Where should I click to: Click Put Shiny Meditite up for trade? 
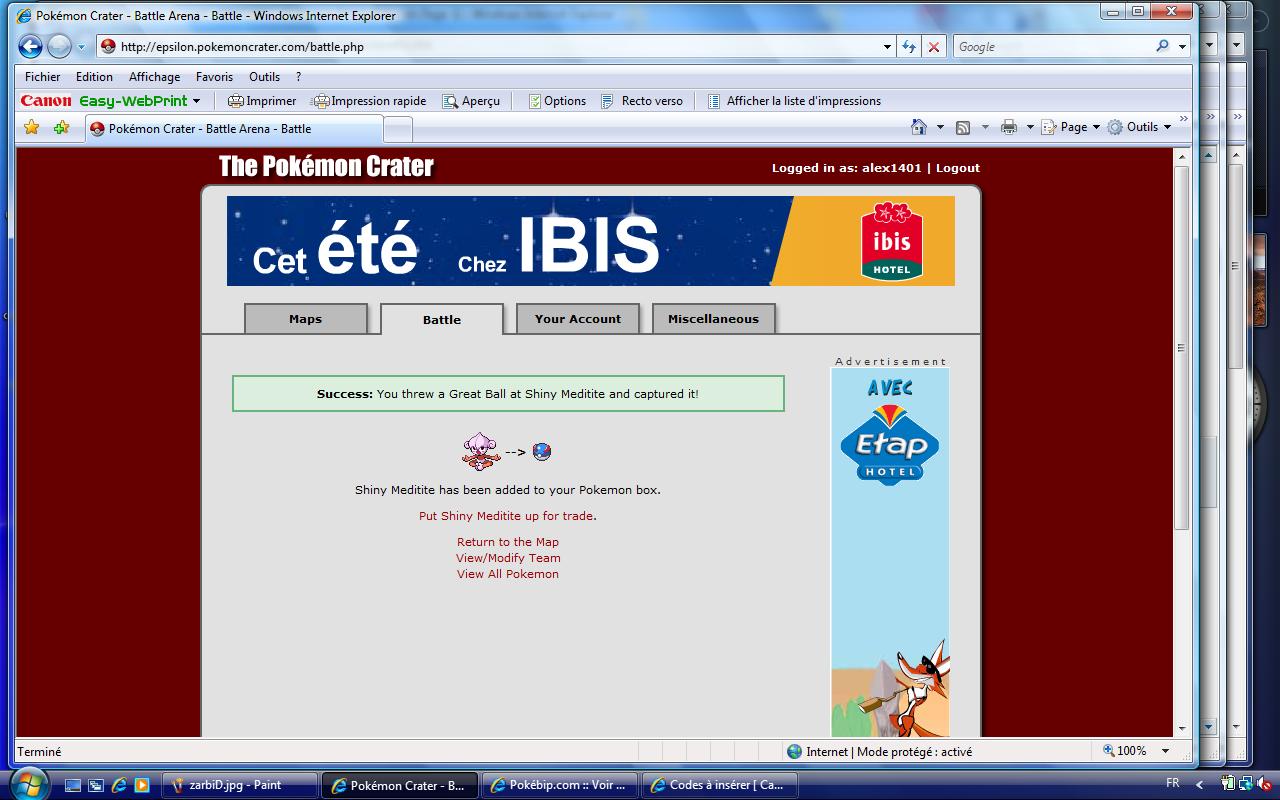(x=507, y=516)
